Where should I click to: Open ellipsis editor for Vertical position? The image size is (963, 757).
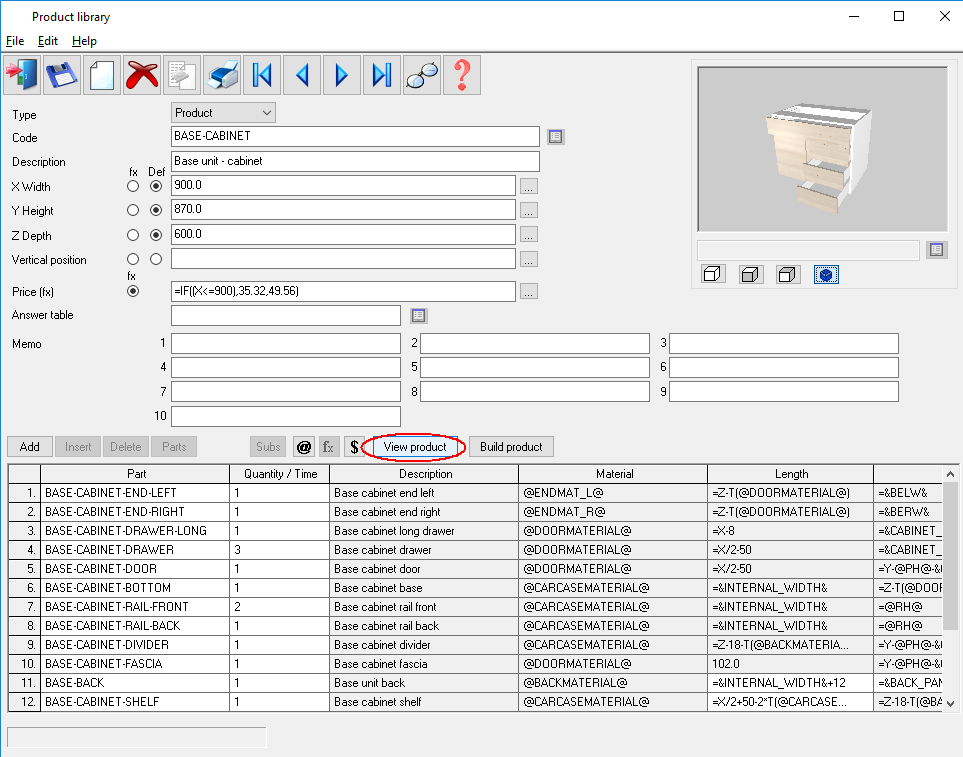[x=529, y=260]
